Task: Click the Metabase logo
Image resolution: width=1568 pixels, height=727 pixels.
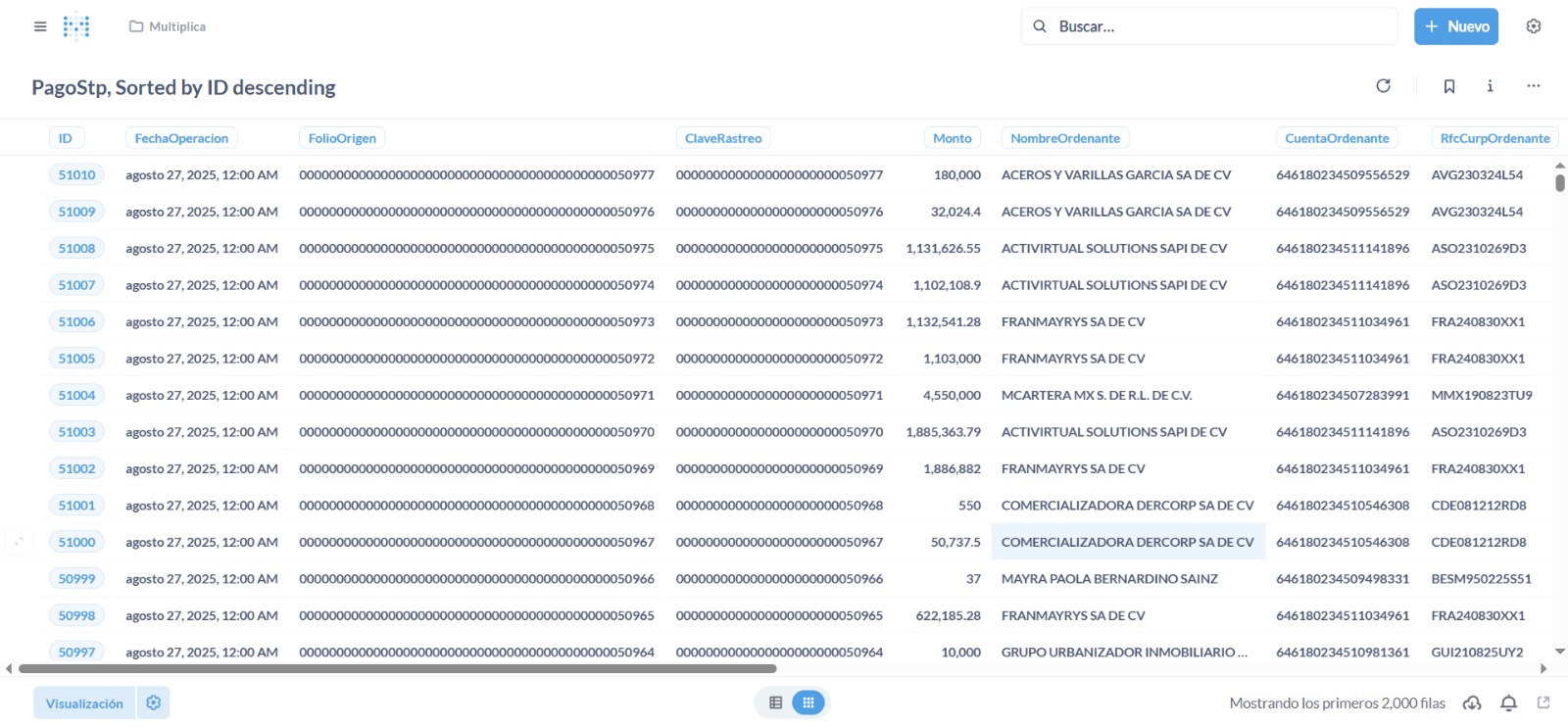Action: coord(76,26)
